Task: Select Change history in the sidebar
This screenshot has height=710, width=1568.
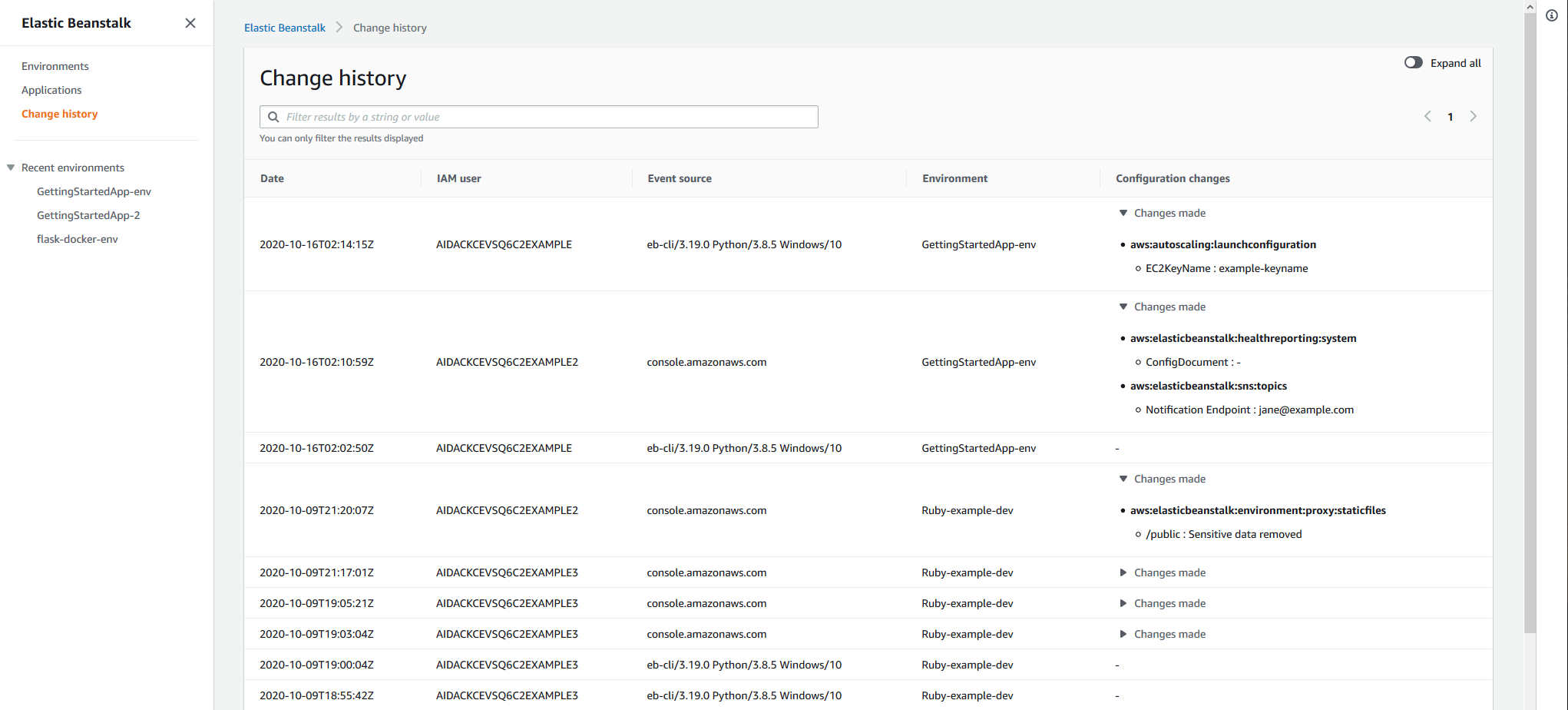Action: pos(60,114)
